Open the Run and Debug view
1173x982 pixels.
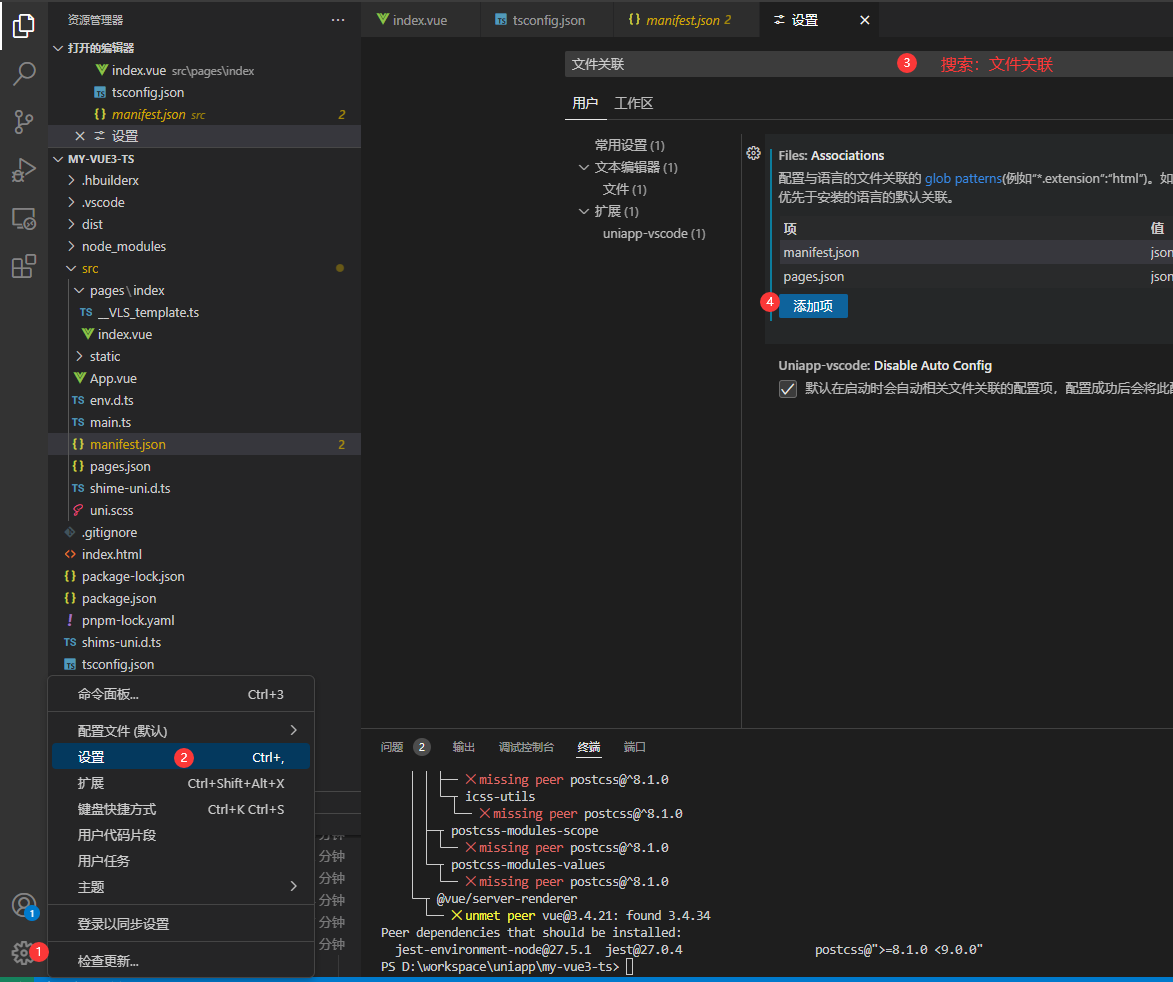point(24,170)
